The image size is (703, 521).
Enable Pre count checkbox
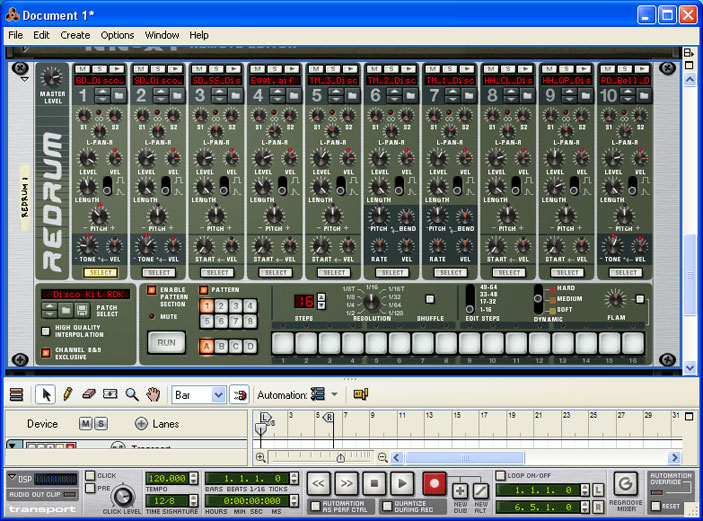(x=91, y=488)
